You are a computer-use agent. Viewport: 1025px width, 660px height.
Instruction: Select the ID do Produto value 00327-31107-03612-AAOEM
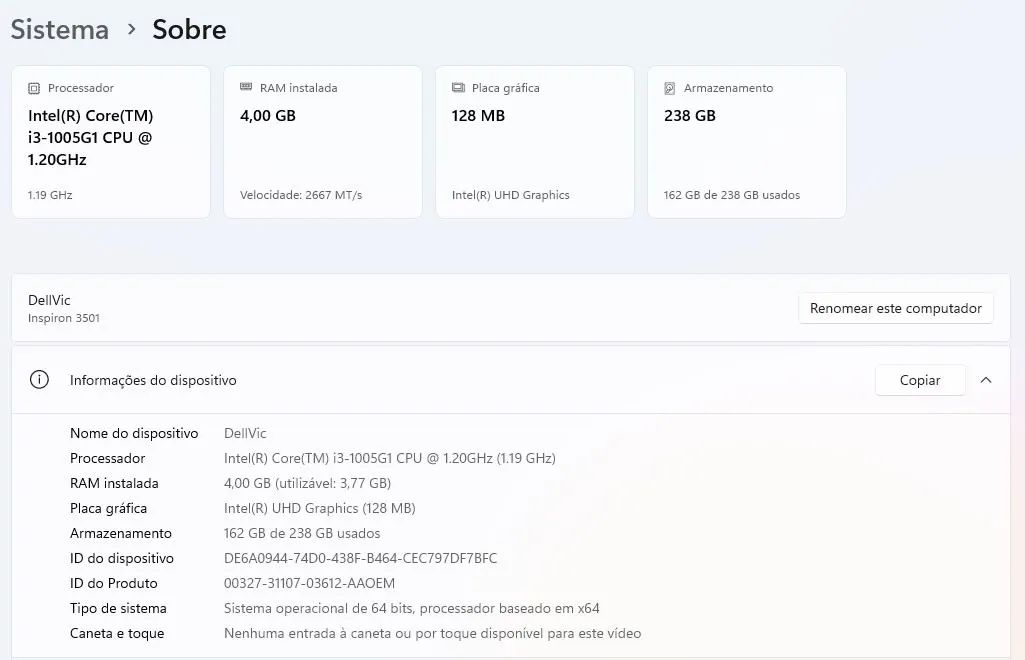point(309,583)
